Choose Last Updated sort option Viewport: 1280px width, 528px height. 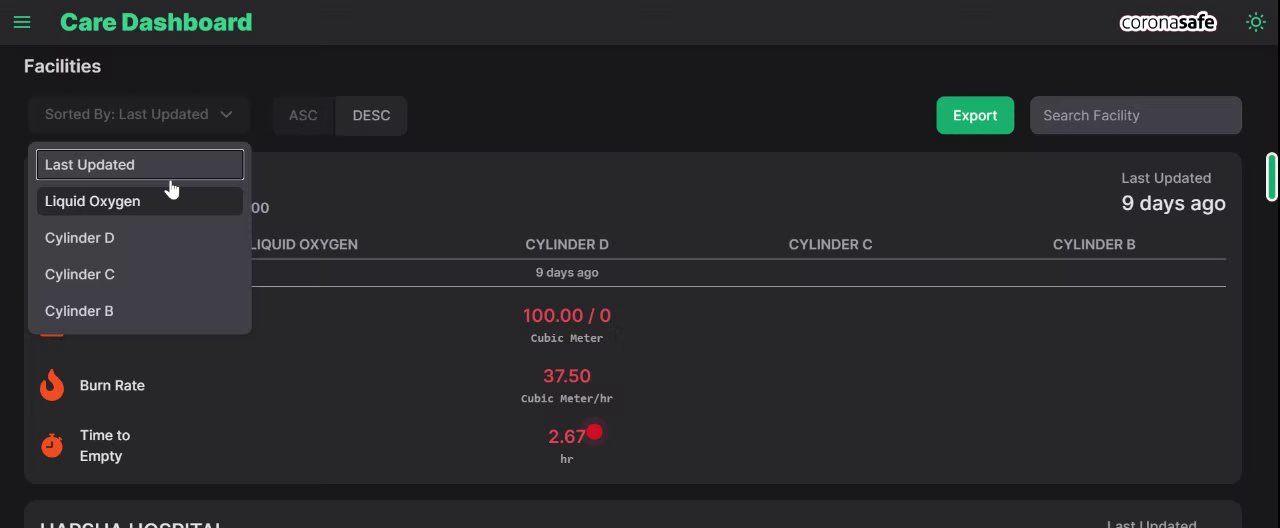[139, 165]
